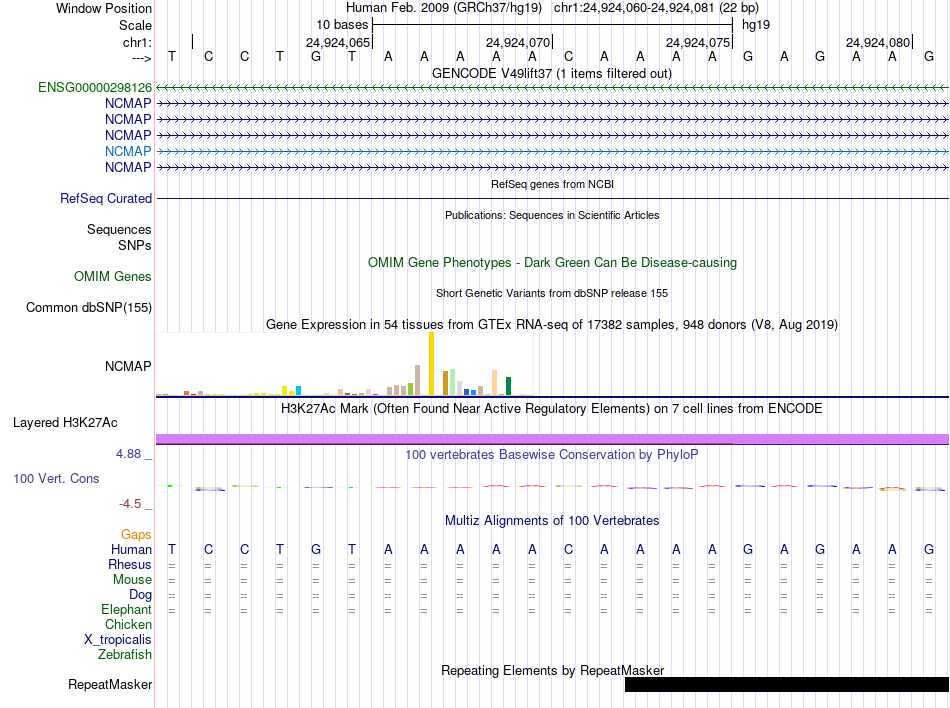Click the GTEx NCMAP expression label
Image resolution: width=950 pixels, height=708 pixels.
pyautogui.click(x=128, y=366)
